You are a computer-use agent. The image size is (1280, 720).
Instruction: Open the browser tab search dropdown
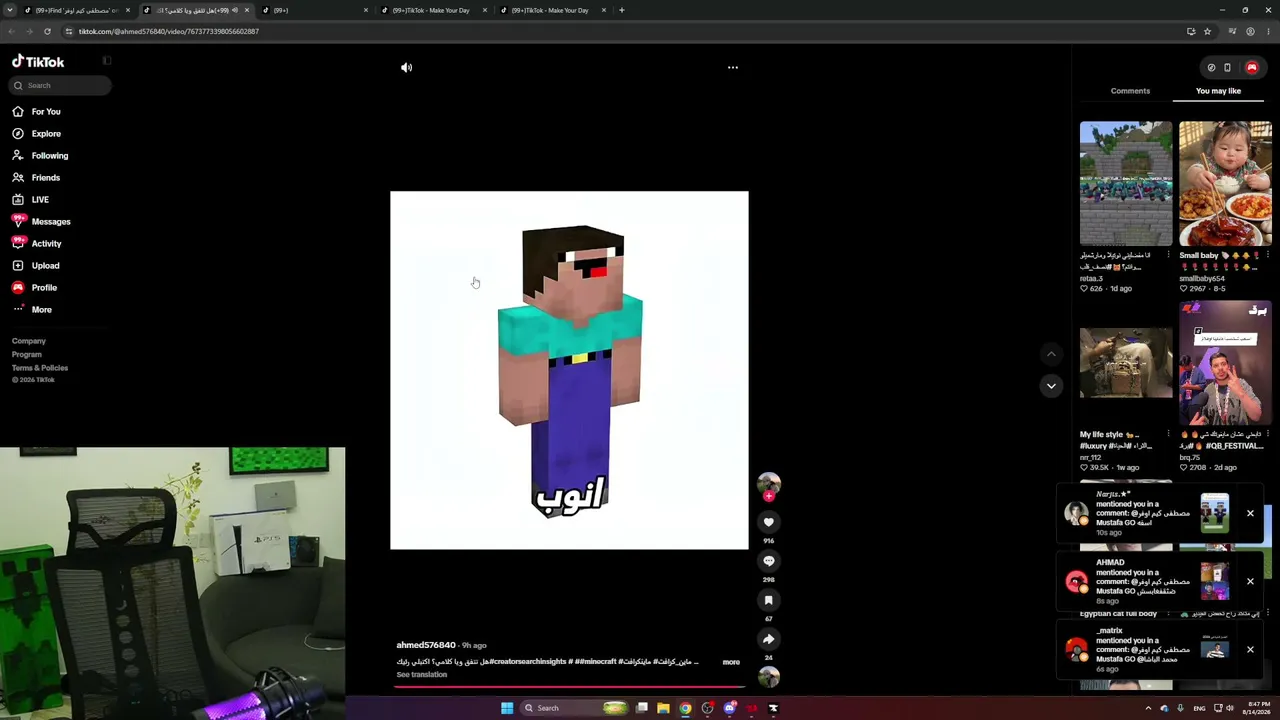pos(11,10)
